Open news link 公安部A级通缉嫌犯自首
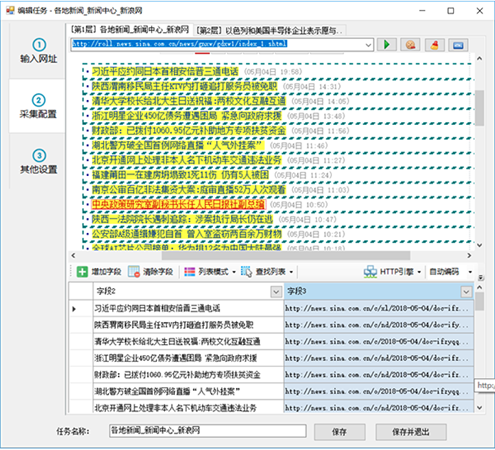Image resolution: width=495 pixels, height=450 pixels. coord(187,234)
